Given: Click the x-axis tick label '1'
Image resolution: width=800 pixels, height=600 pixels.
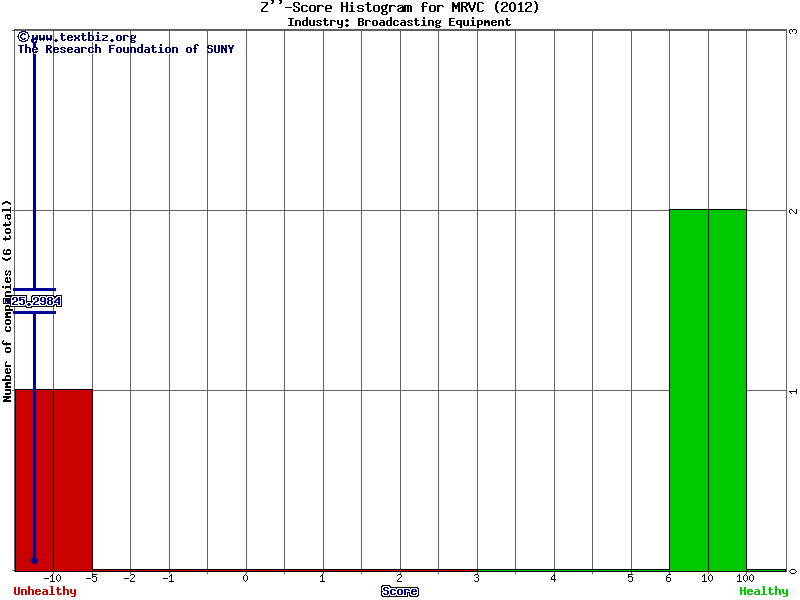Looking at the screenshot, I should pos(322,578).
